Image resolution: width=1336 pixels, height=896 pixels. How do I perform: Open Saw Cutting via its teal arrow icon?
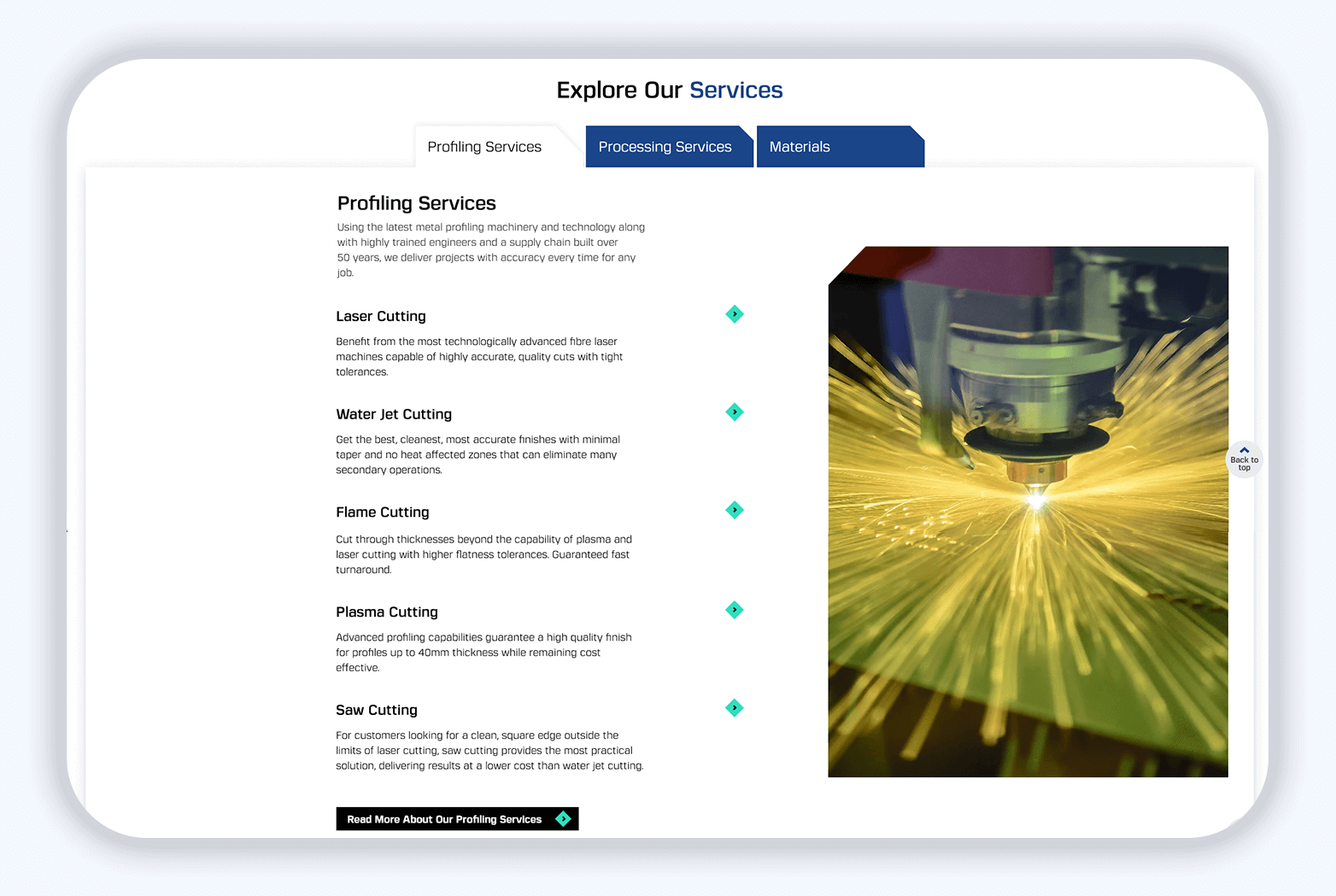(x=734, y=708)
